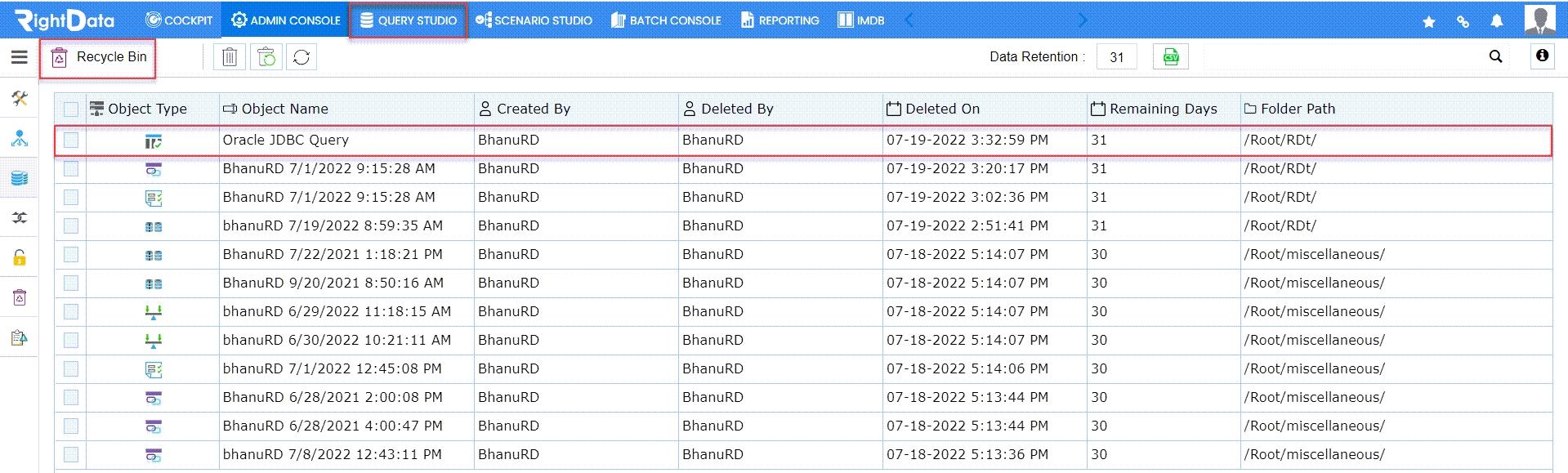The width and height of the screenshot is (1568, 473).
Task: Export list using green CSV icon
Action: [x=1171, y=57]
